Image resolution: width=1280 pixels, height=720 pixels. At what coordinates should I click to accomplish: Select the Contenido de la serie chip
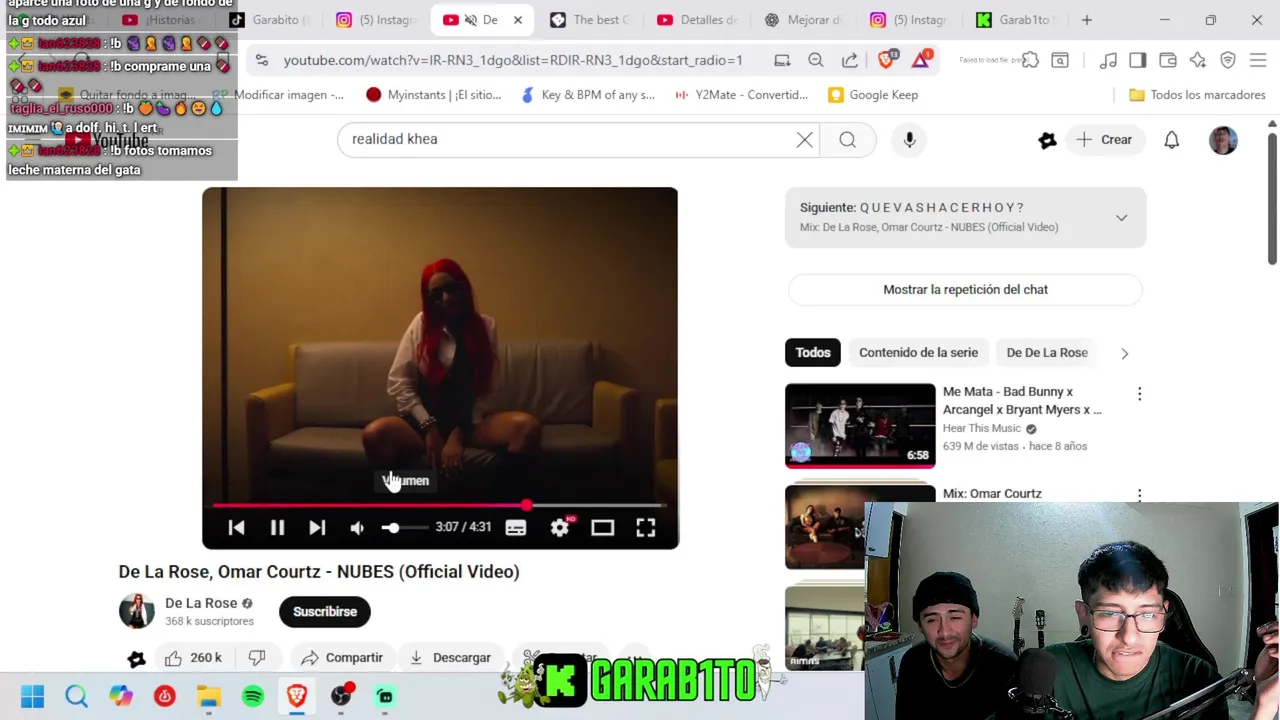[x=918, y=353]
